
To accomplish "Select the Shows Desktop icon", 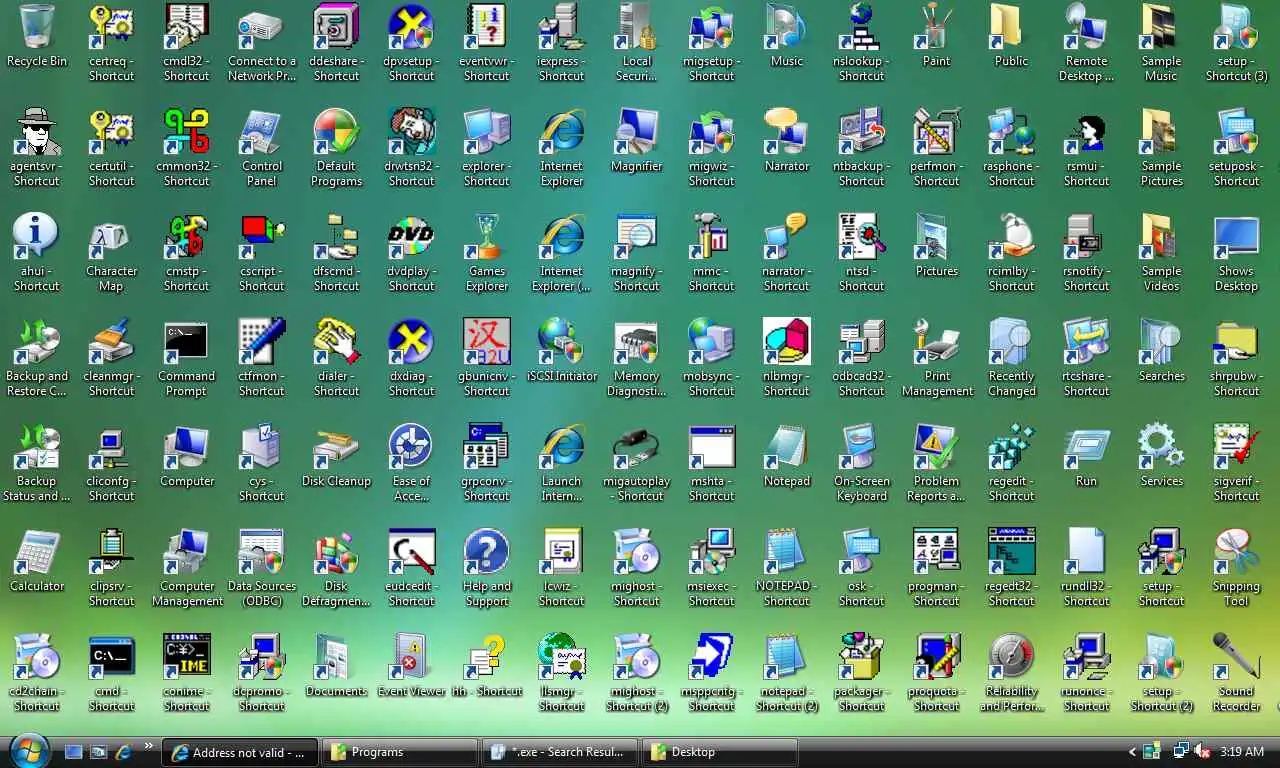I will pos(1237,237).
